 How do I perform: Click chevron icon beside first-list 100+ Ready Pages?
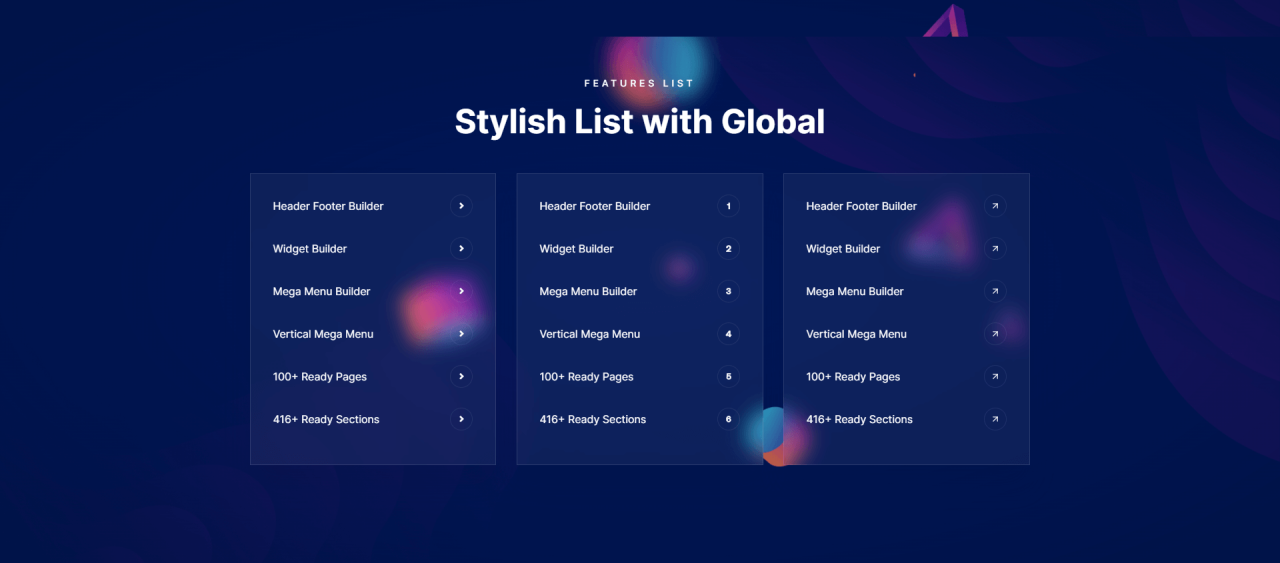[x=461, y=377]
